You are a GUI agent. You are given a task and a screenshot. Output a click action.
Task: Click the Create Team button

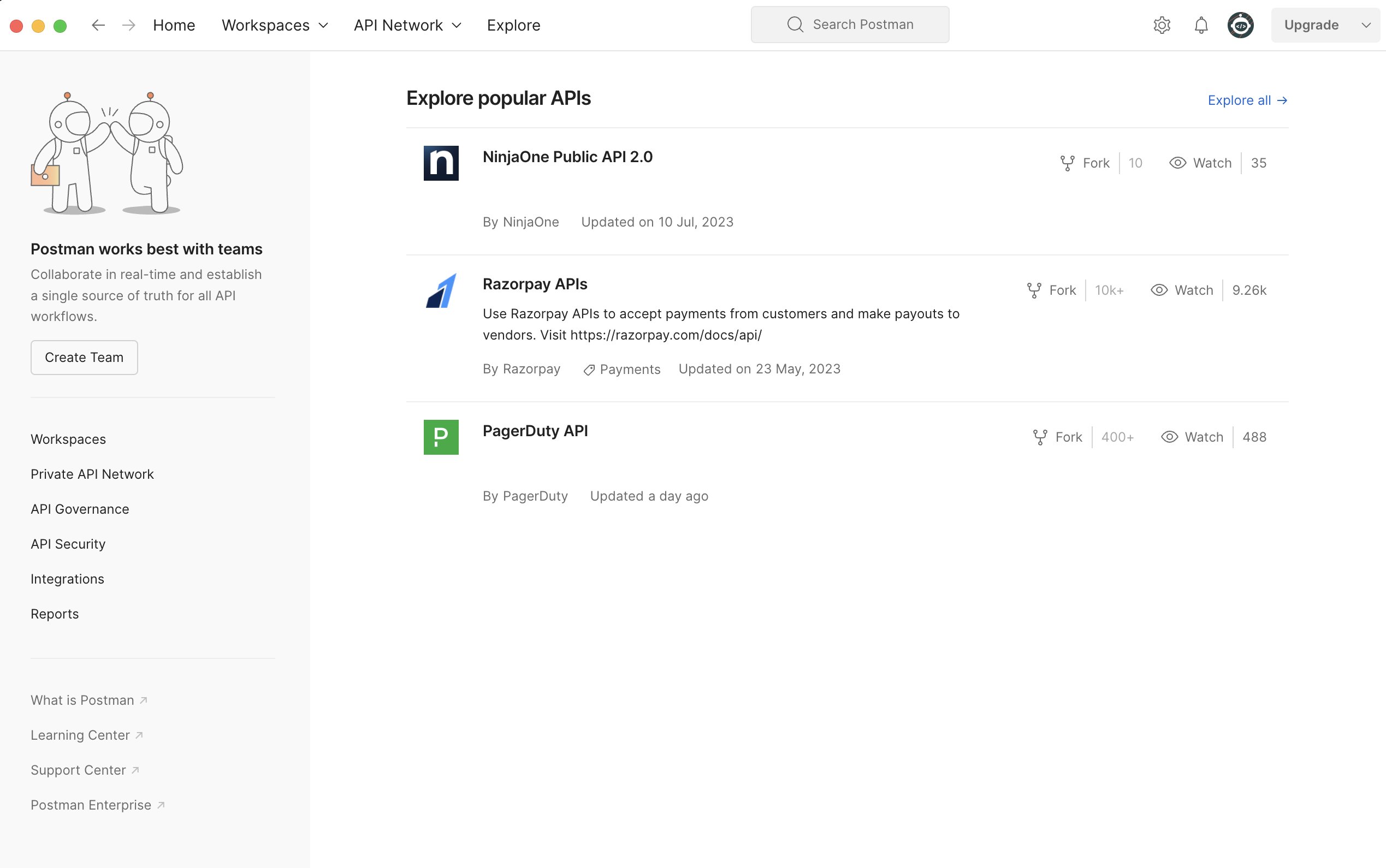point(84,358)
